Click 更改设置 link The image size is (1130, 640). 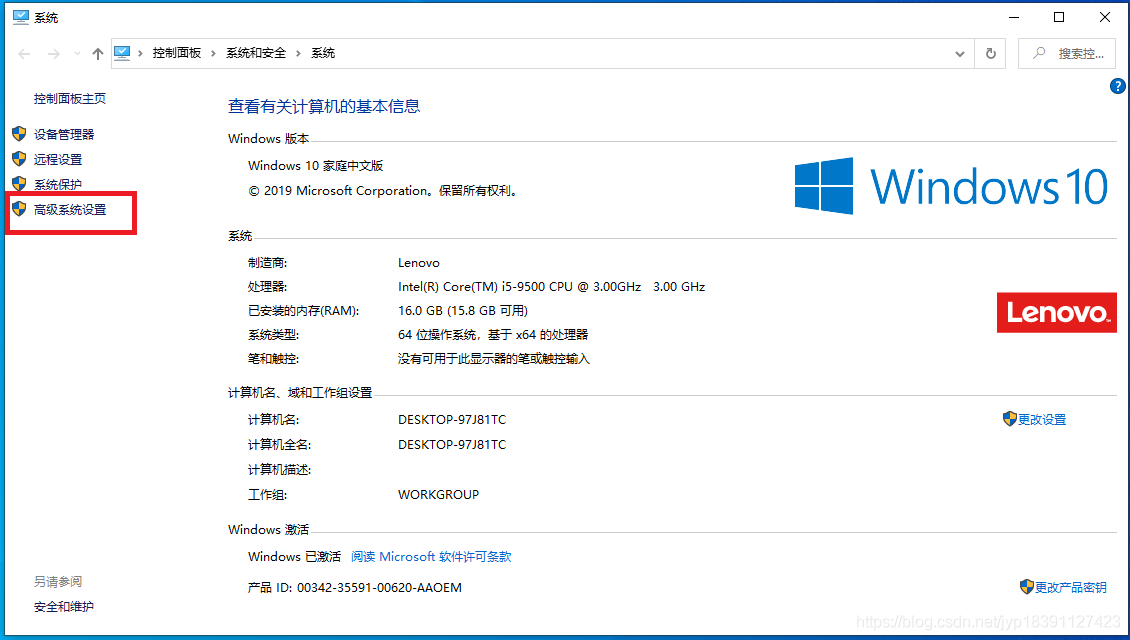(1042, 419)
